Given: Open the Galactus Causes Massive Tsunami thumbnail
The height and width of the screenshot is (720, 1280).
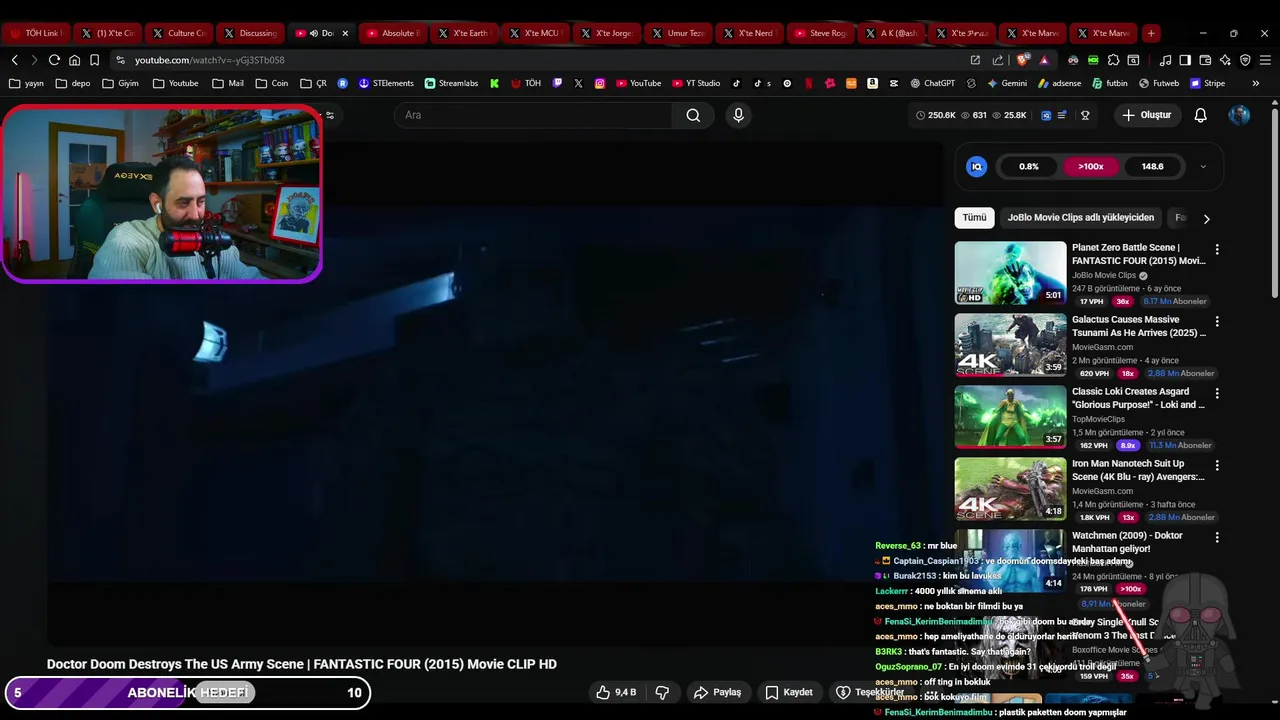Looking at the screenshot, I should pyautogui.click(x=1010, y=344).
